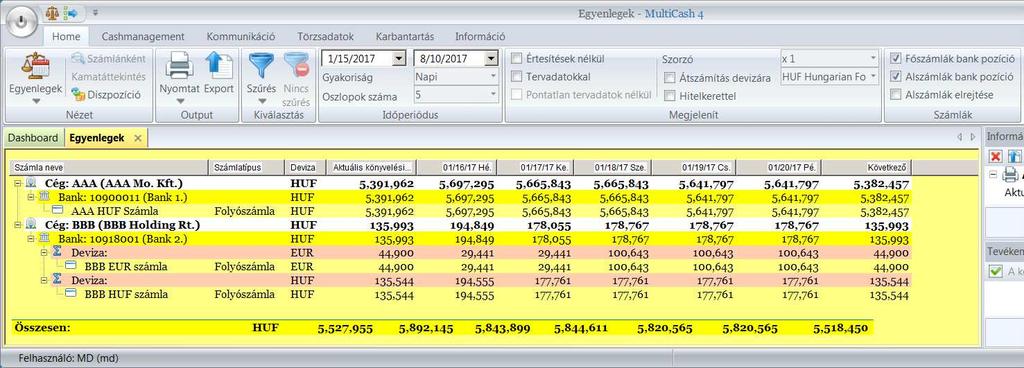Sort by the Számla neve column header
Image resolution: width=1024 pixels, height=368 pixels.
click(109, 168)
